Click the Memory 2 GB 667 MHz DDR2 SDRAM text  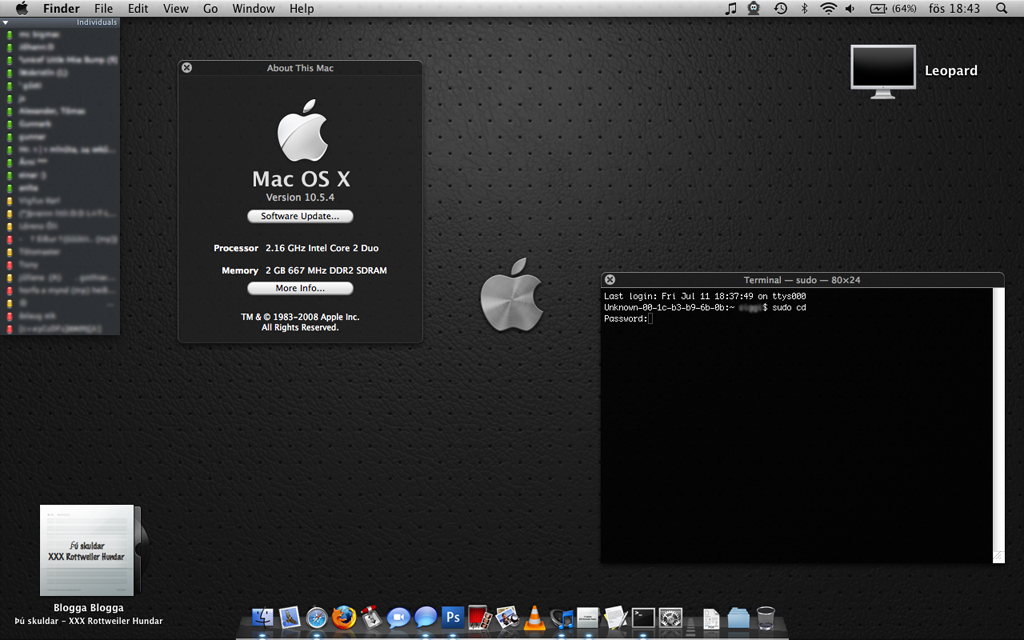tap(304, 270)
